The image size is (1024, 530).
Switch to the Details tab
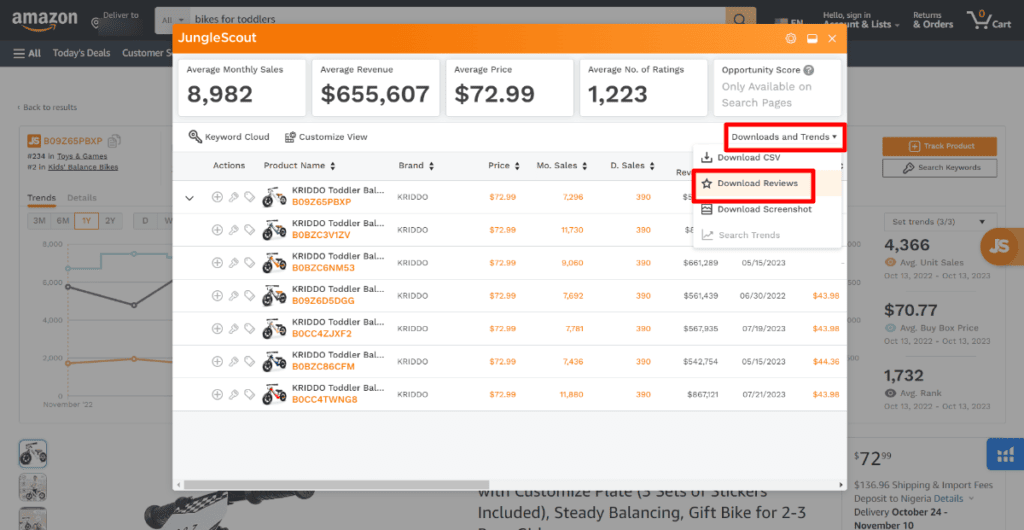click(82, 198)
